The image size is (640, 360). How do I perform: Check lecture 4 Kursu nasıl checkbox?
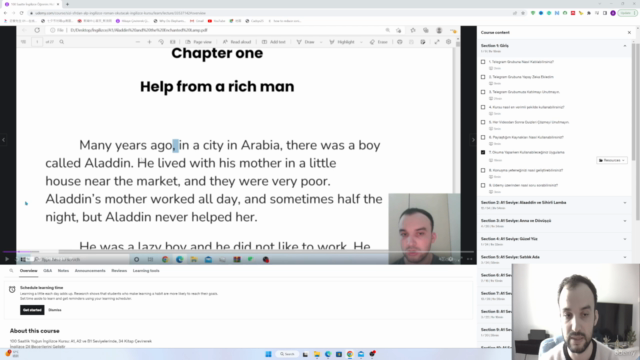(483, 107)
